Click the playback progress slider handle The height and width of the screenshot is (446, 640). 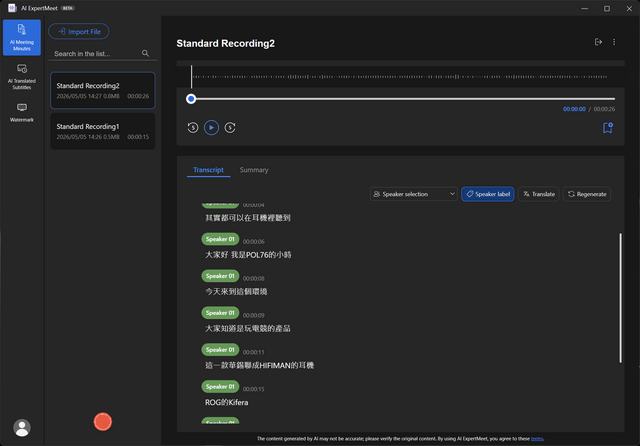[191, 99]
